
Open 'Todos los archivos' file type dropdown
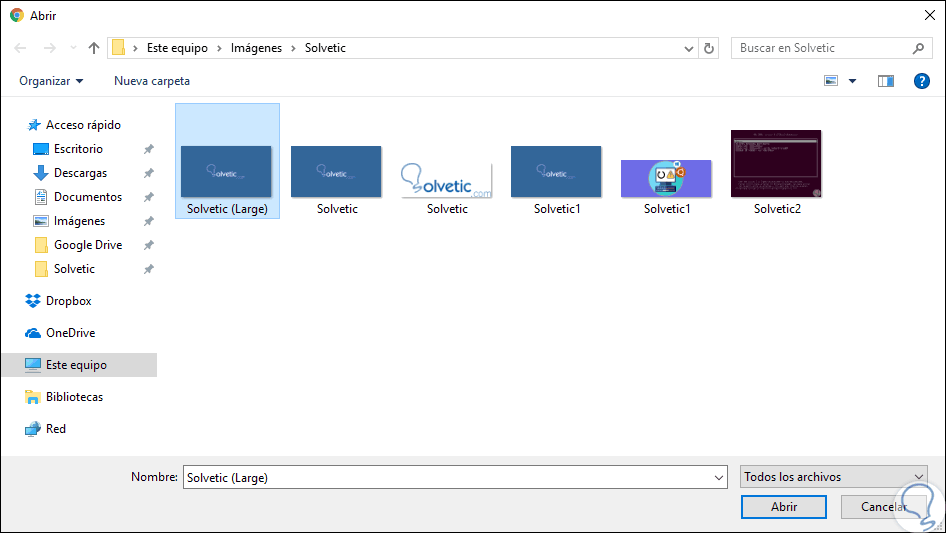coord(833,477)
